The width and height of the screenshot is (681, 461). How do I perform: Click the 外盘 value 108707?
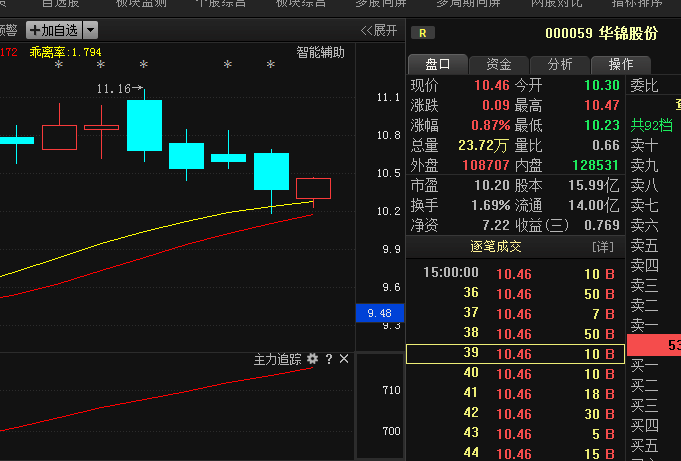[486, 165]
